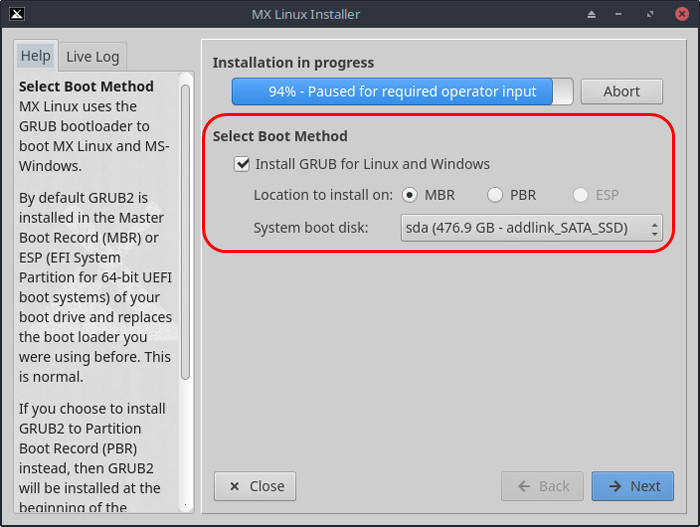The height and width of the screenshot is (527, 700).
Task: Click the window shade (eject-style) icon
Action: tap(592, 14)
